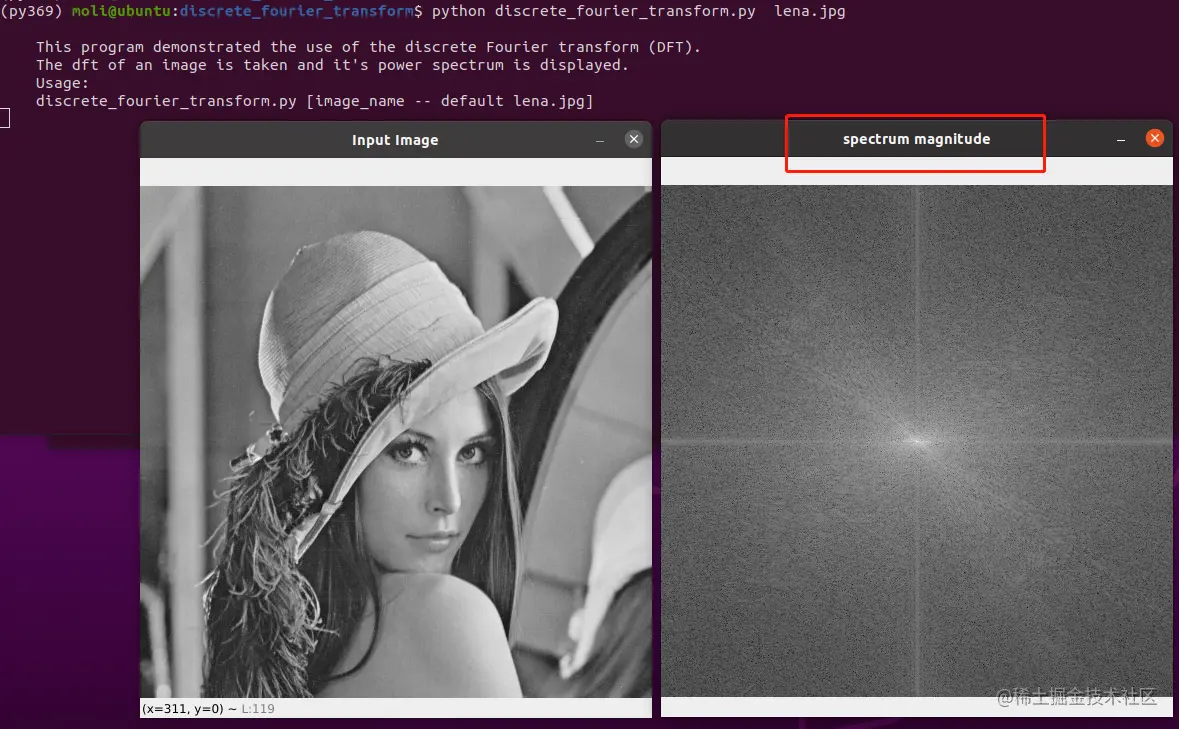This screenshot has height=729, width=1179.
Task: Click the terminal line 'The dft of an image'
Action: pyautogui.click(x=332, y=65)
